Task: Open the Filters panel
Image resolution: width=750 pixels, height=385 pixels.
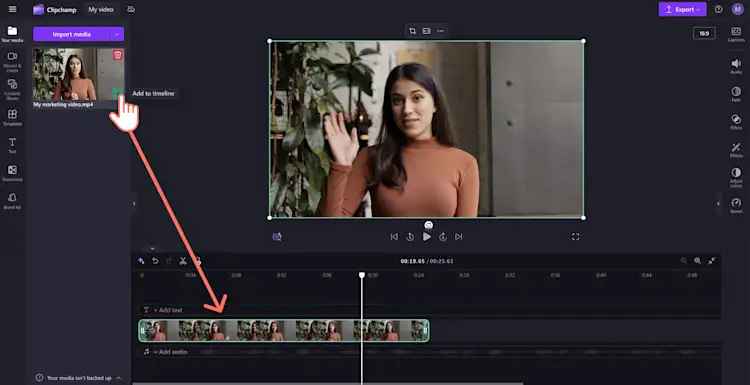Action: pyautogui.click(x=736, y=121)
